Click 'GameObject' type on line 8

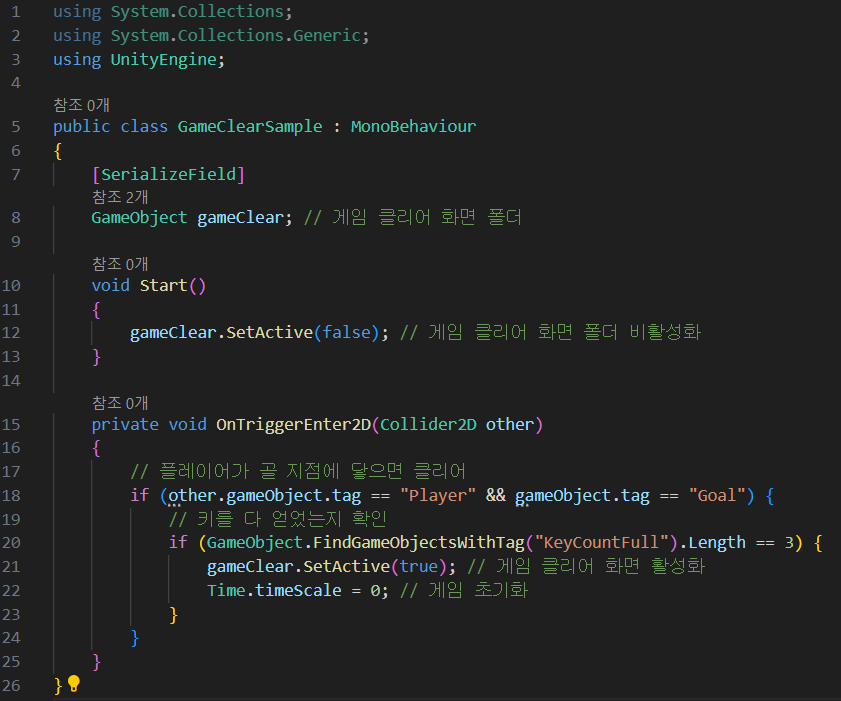[x=139, y=218]
